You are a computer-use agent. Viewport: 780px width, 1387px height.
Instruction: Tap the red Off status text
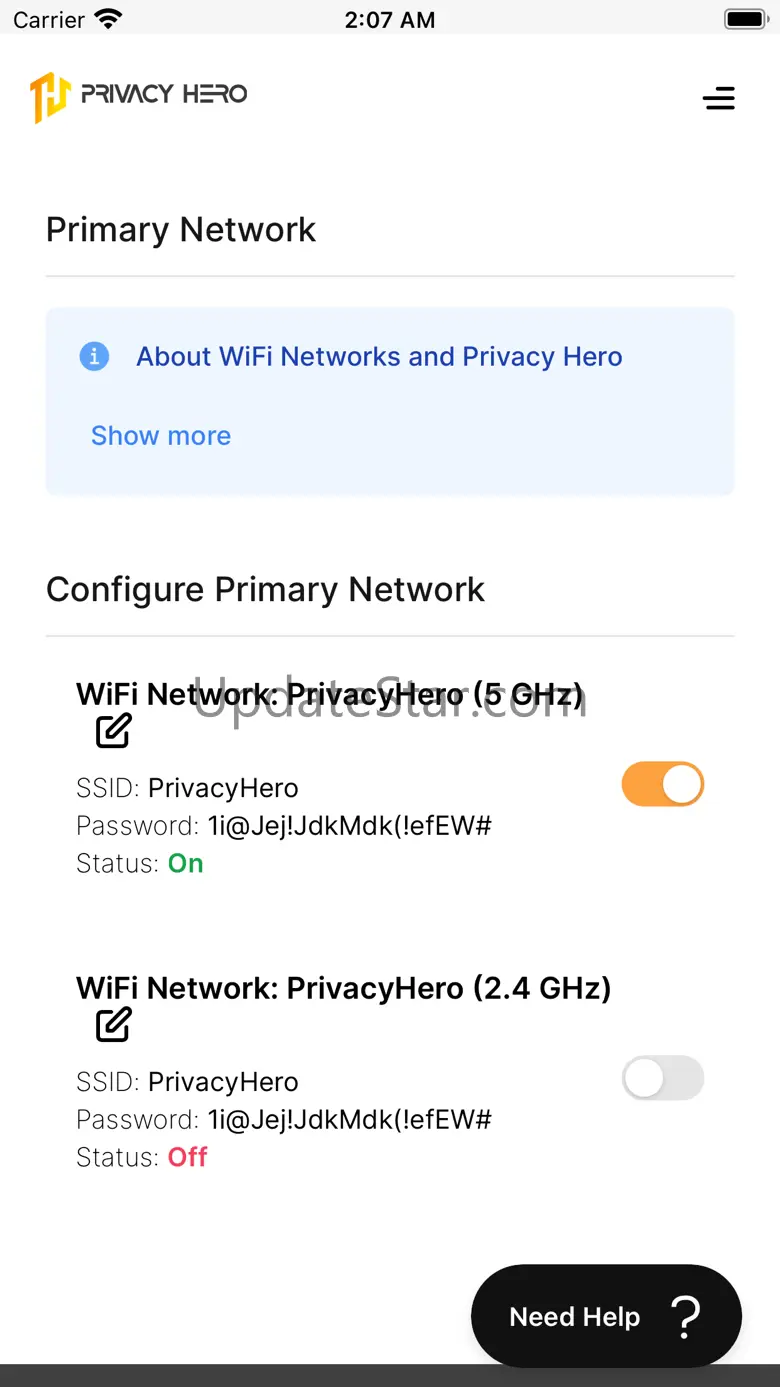[187, 1157]
